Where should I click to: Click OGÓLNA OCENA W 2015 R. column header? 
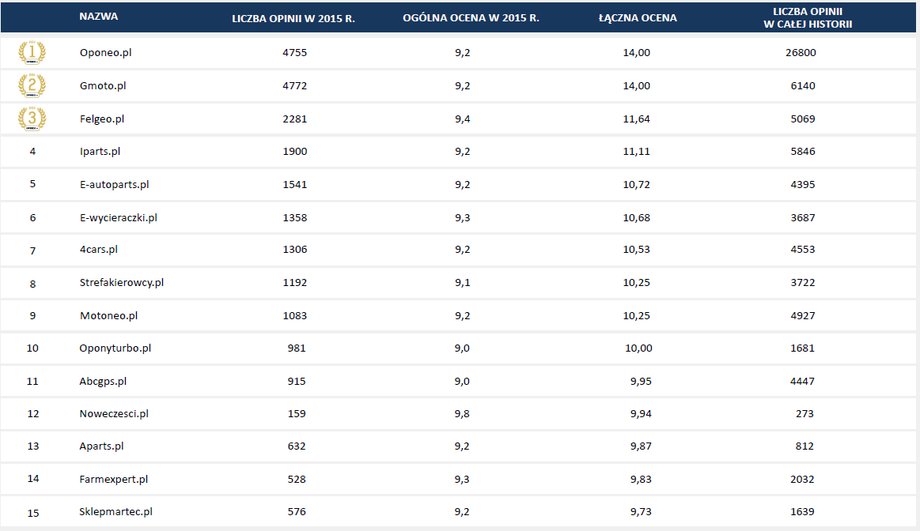pos(471,18)
